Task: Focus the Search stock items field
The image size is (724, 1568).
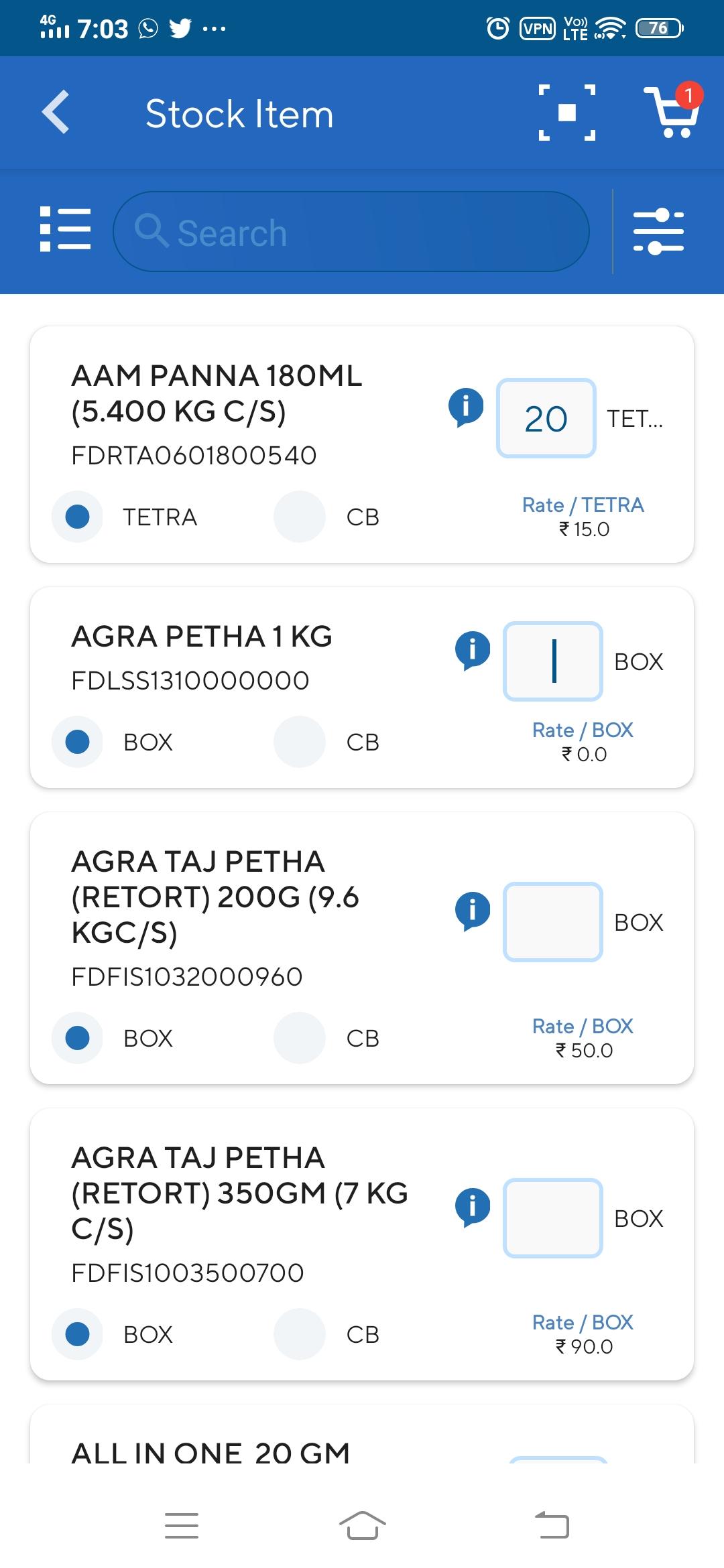Action: tap(351, 232)
